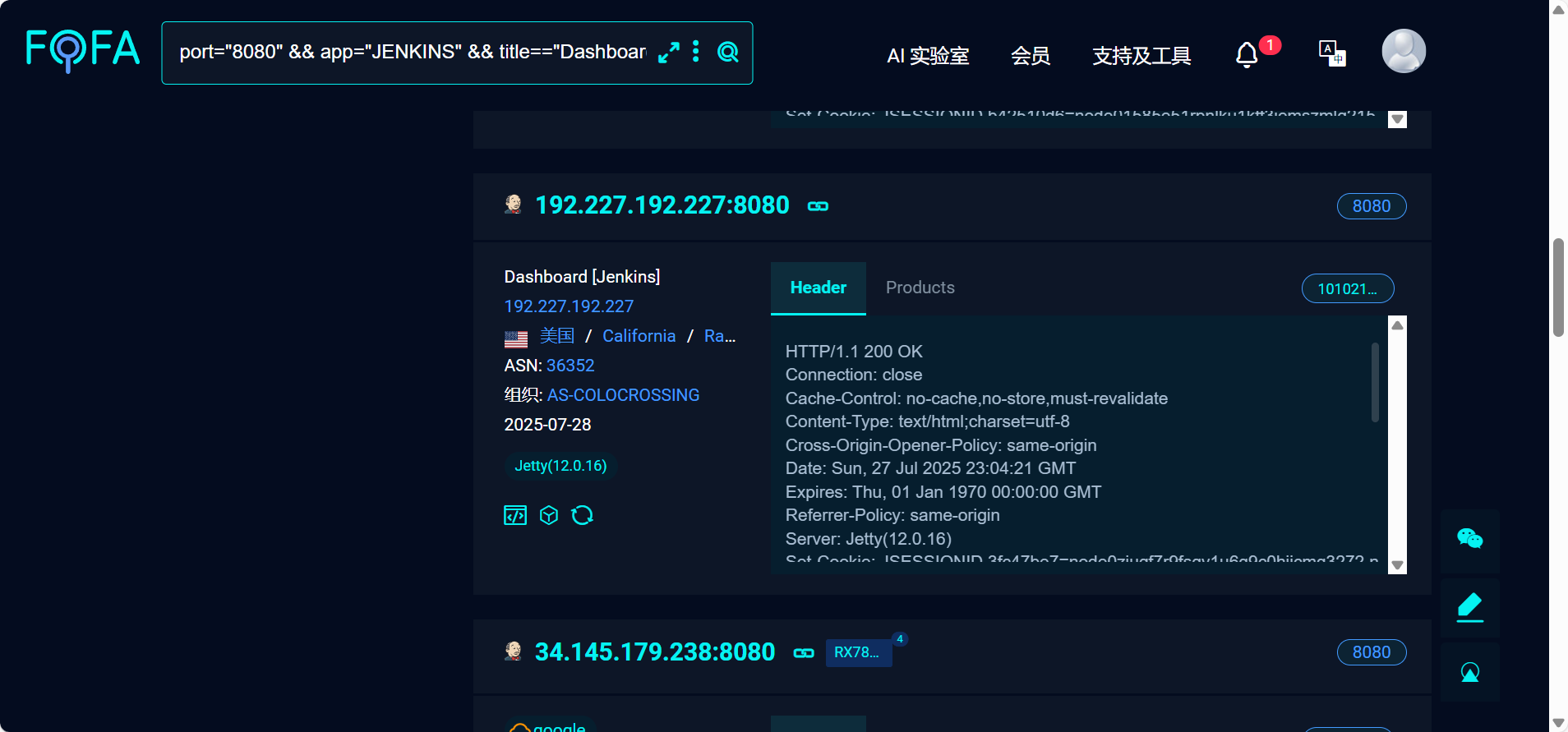The image size is (1568, 732).
Task: Open link icon beside 192.227.192.227:8080
Action: [x=818, y=206]
